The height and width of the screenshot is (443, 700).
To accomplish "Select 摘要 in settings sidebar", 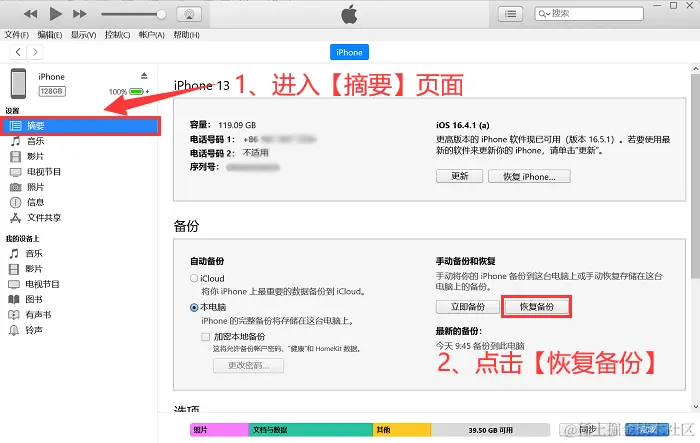I will tap(80, 126).
